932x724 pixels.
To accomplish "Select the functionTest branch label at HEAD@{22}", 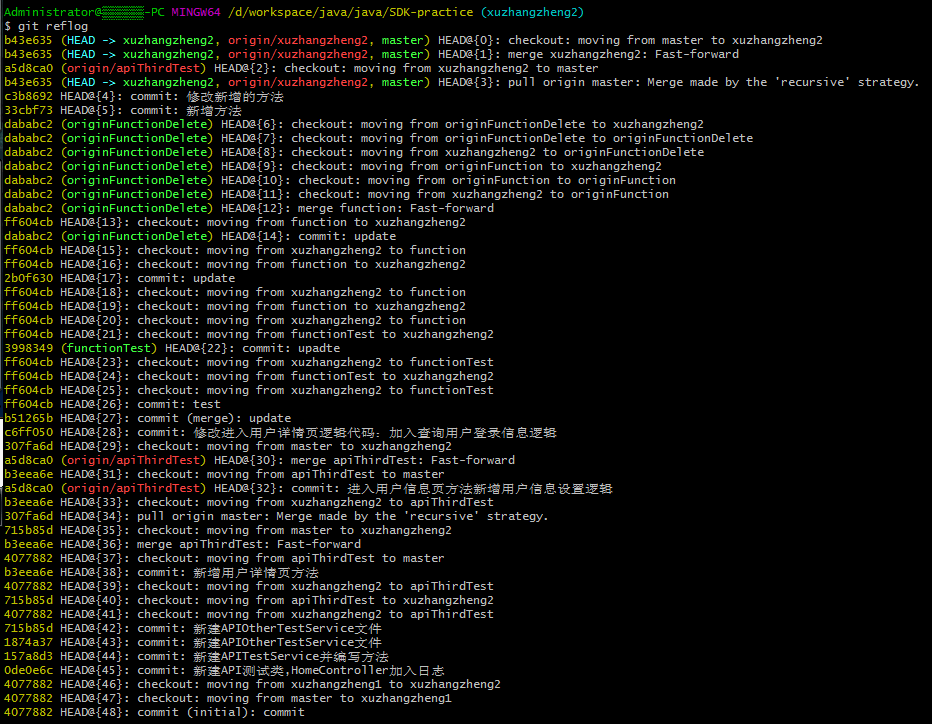I will [x=109, y=348].
